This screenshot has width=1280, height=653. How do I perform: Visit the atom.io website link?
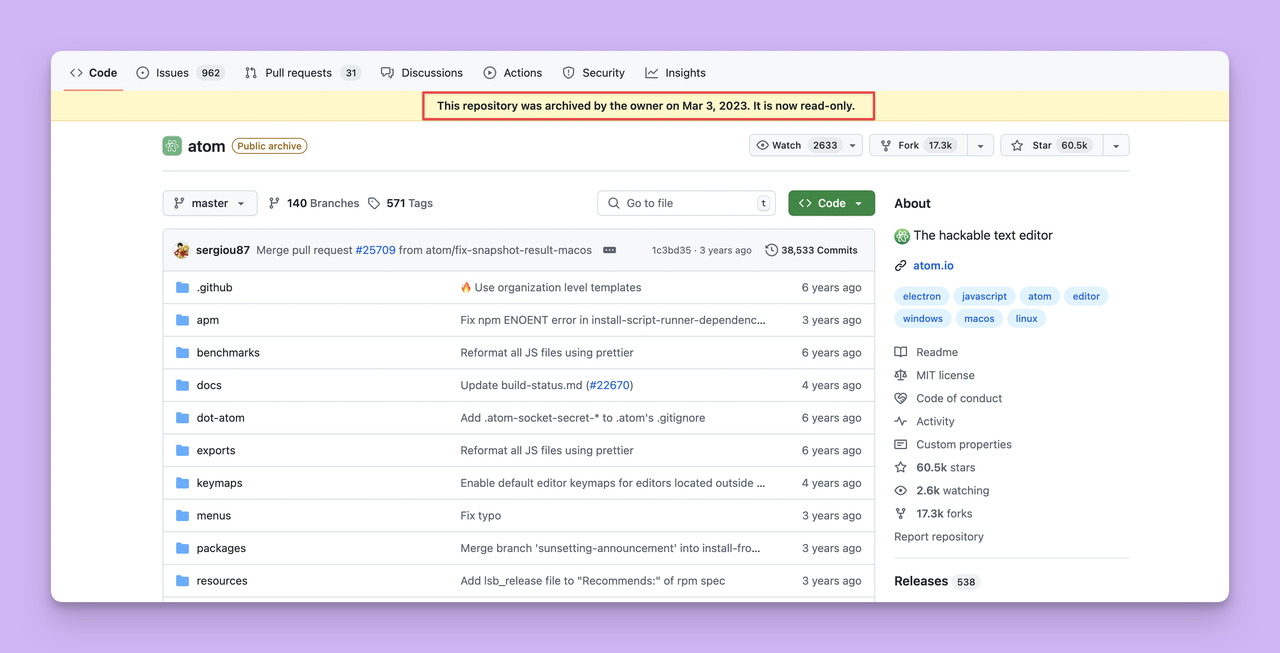click(x=933, y=266)
